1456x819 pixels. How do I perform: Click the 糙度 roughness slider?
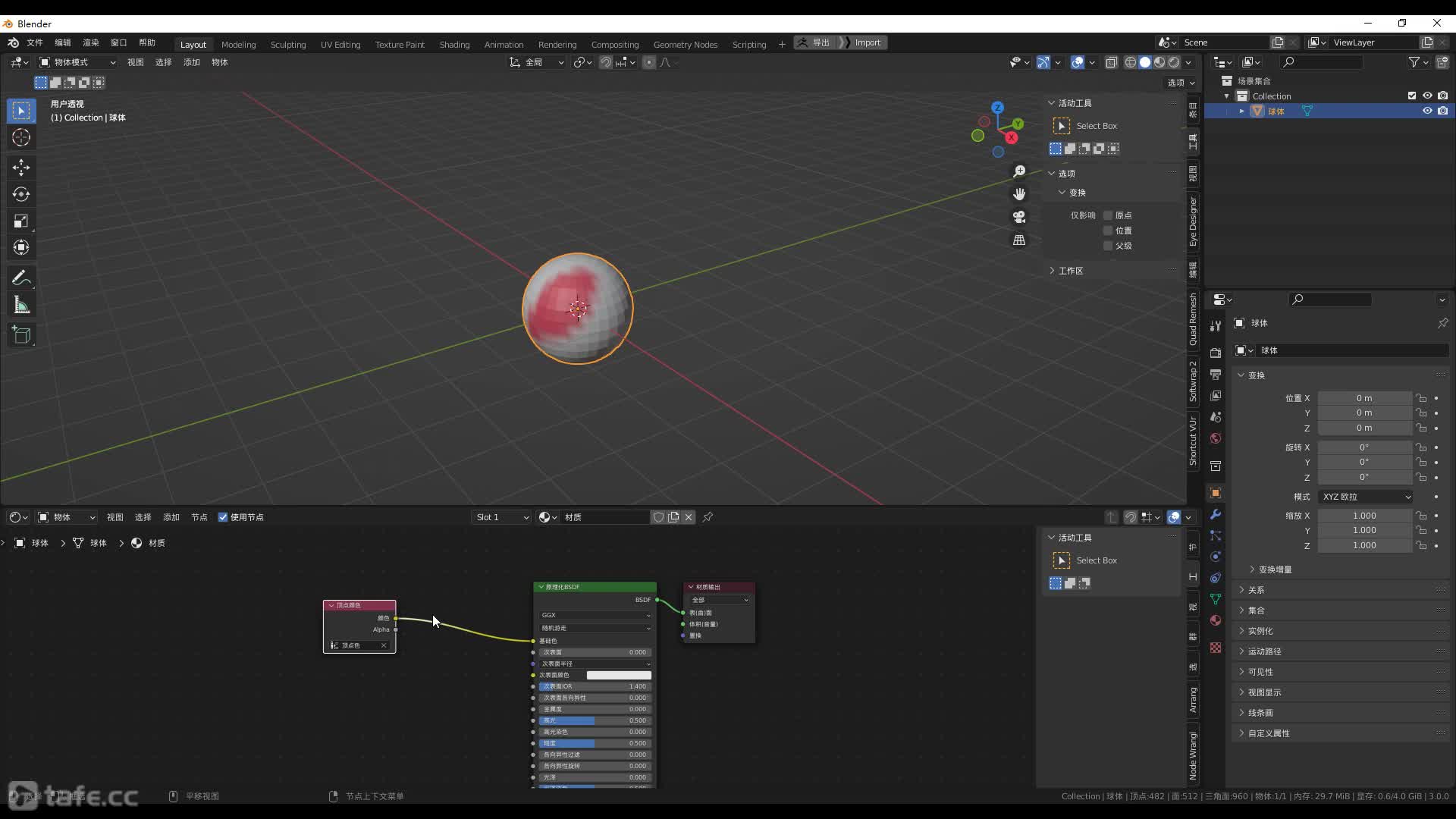[595, 743]
